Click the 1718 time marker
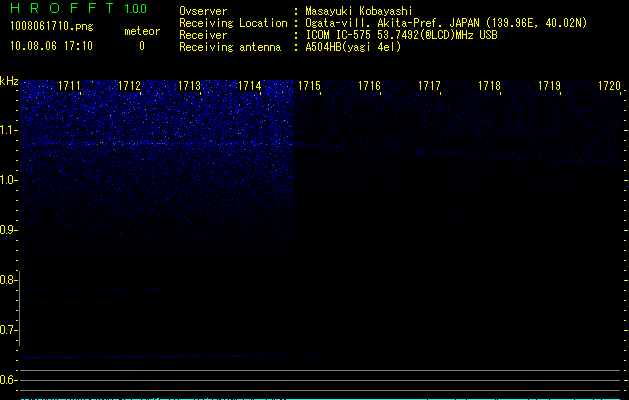This screenshot has width=629, height=400. tap(489, 86)
